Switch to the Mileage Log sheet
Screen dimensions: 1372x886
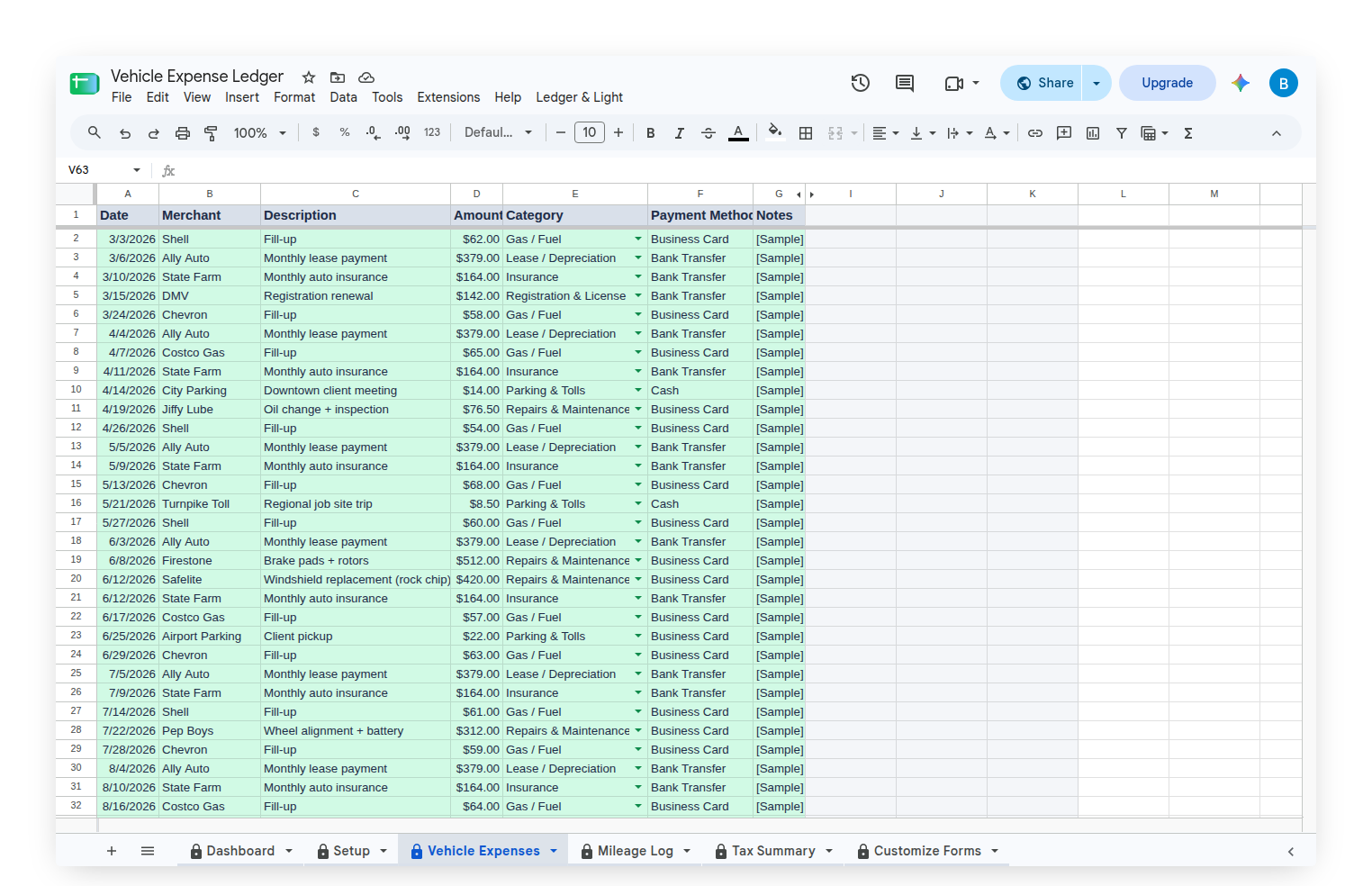click(636, 851)
